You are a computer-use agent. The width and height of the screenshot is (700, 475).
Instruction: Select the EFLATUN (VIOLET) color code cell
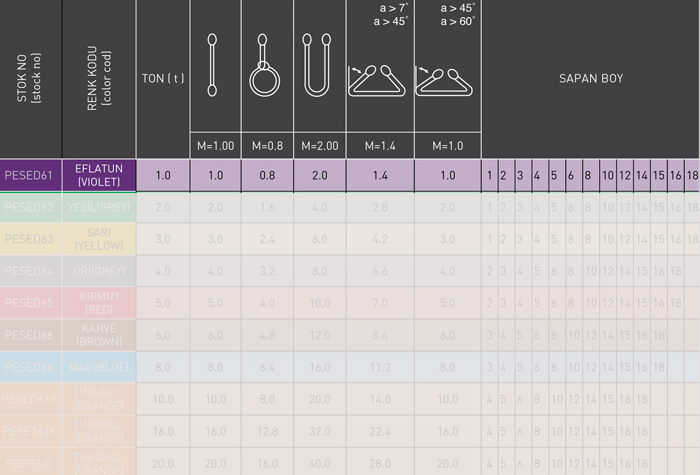[x=99, y=175]
